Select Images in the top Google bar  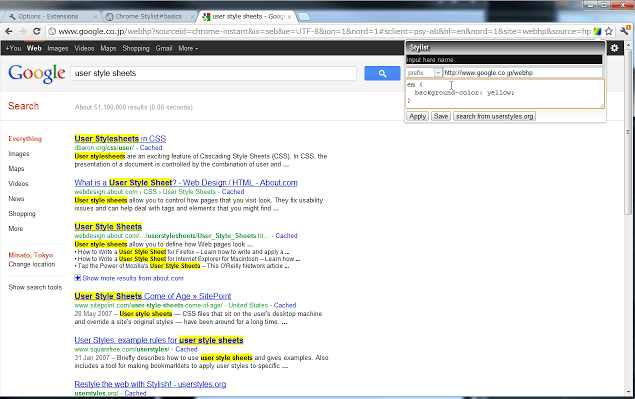tap(58, 48)
